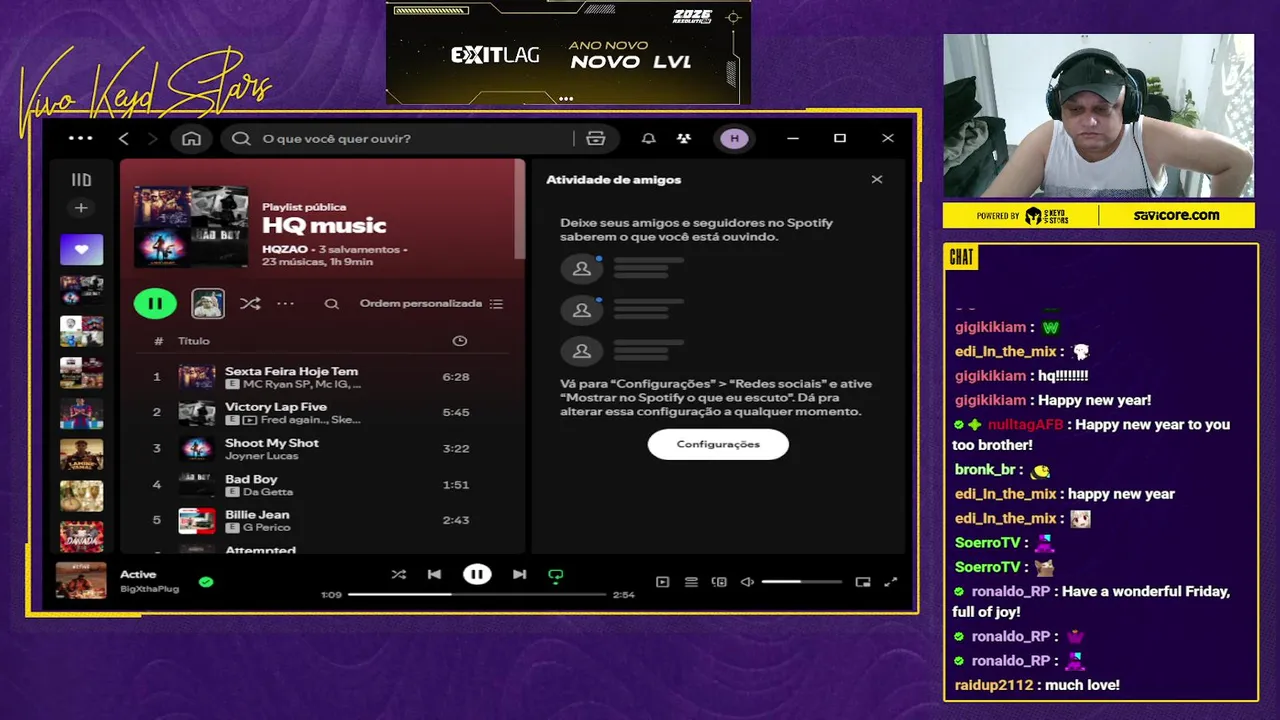The height and width of the screenshot is (720, 1280).
Task: Toggle shuffle in the player bar
Action: tap(399, 574)
